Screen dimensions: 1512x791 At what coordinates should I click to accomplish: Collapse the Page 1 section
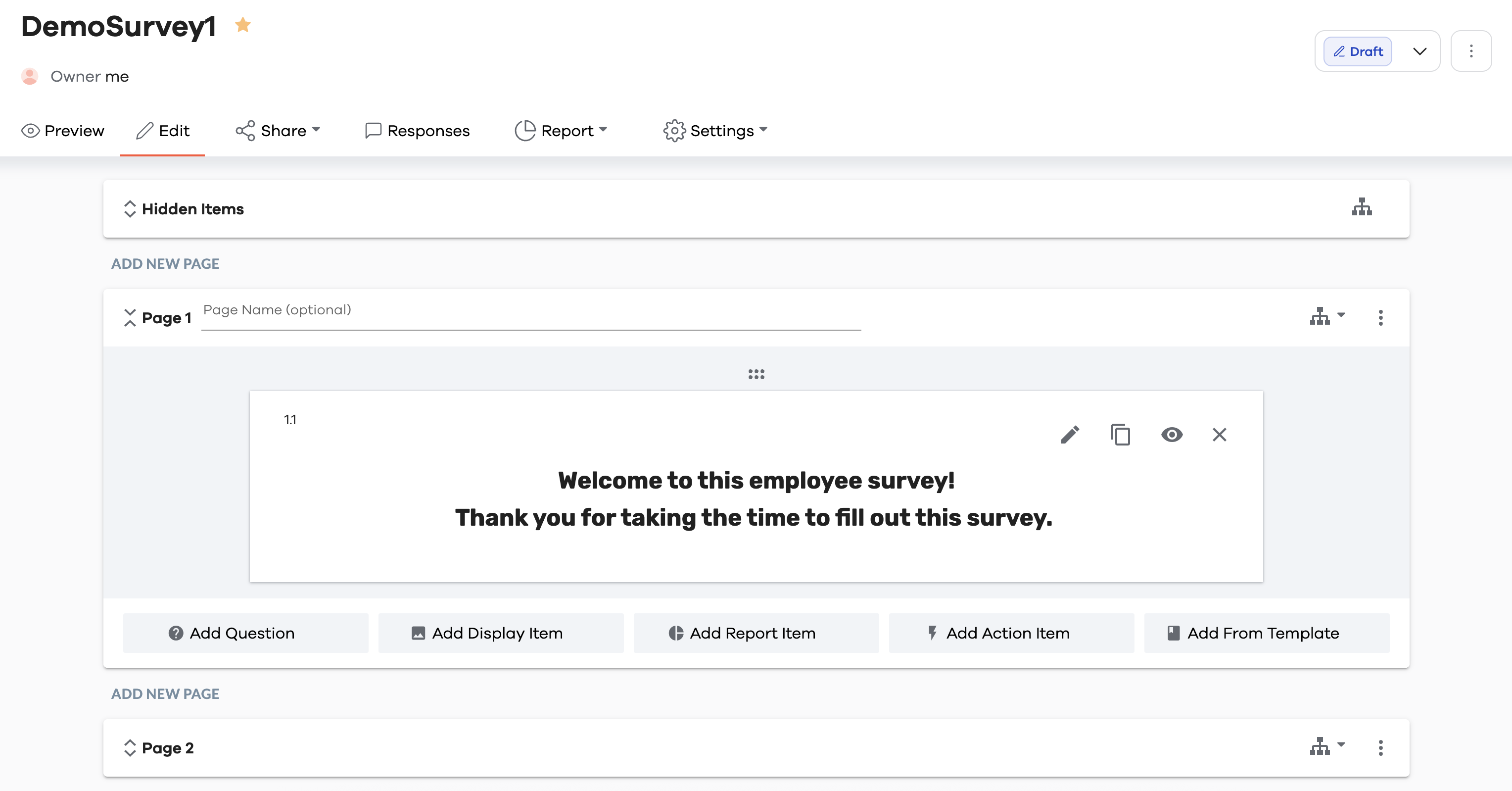tap(130, 318)
